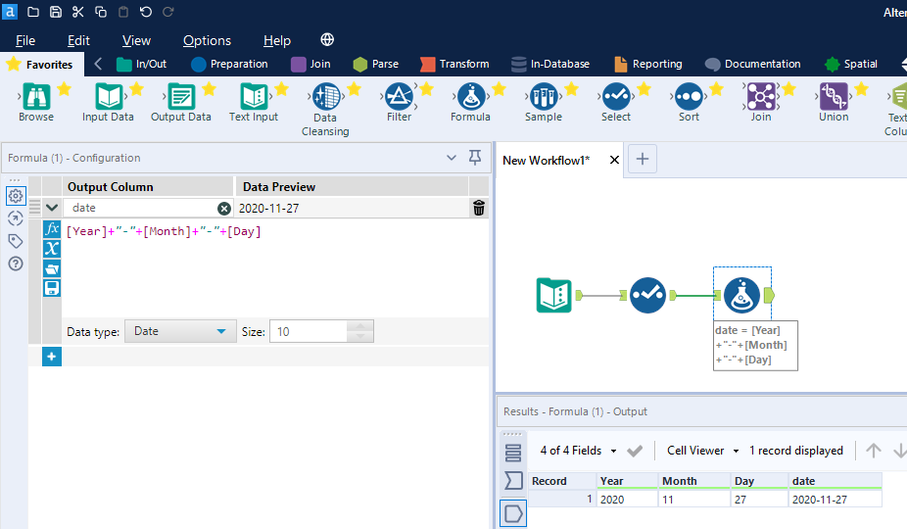Add a new expression with plus button
This screenshot has width=907, height=529.
point(51,357)
